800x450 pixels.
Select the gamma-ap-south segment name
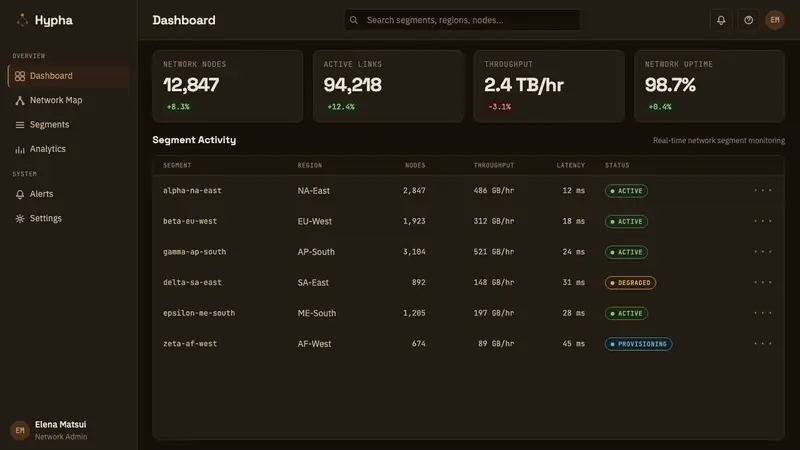pos(194,252)
